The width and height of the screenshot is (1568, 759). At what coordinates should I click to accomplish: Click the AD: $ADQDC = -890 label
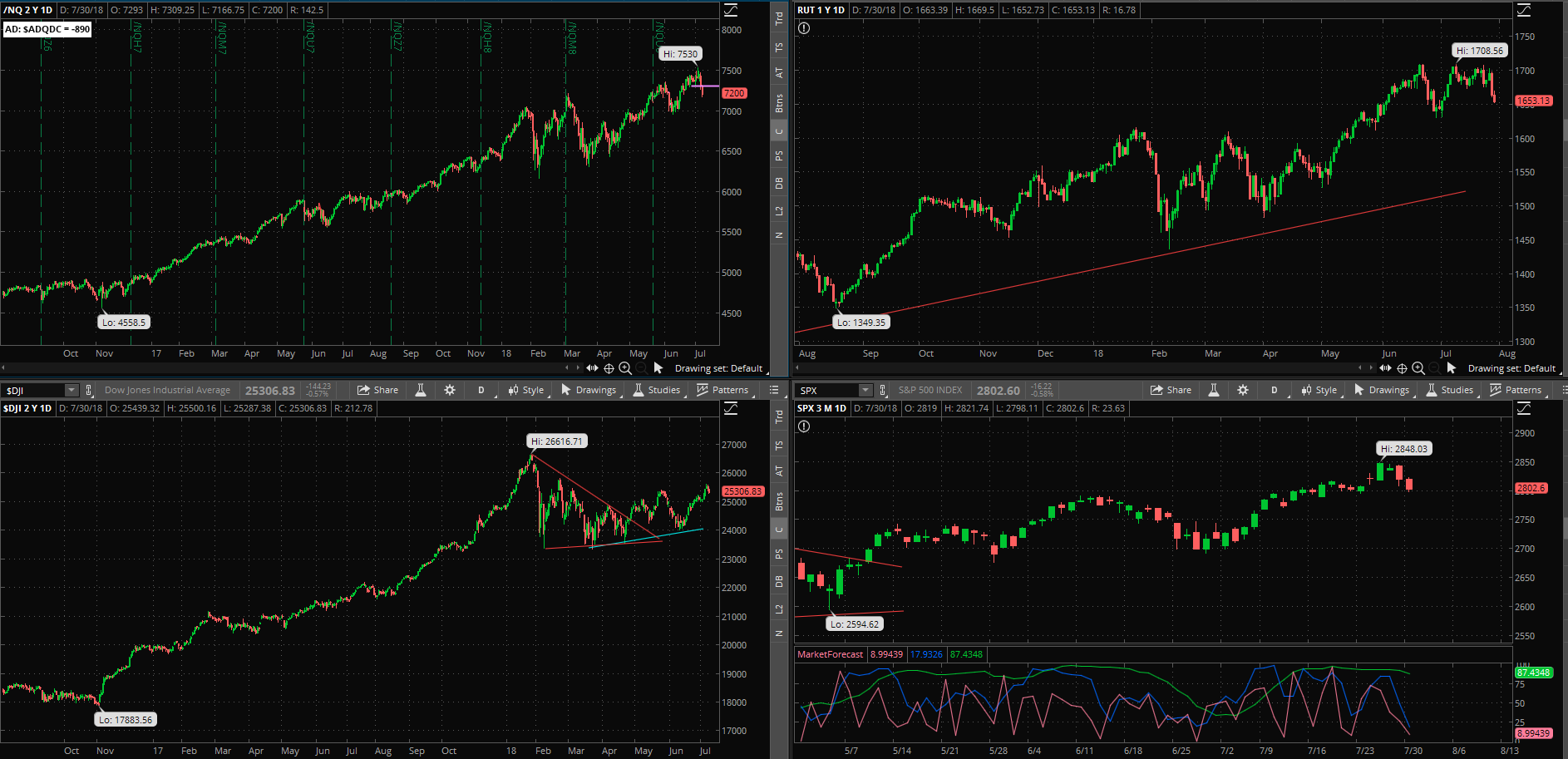click(x=47, y=29)
